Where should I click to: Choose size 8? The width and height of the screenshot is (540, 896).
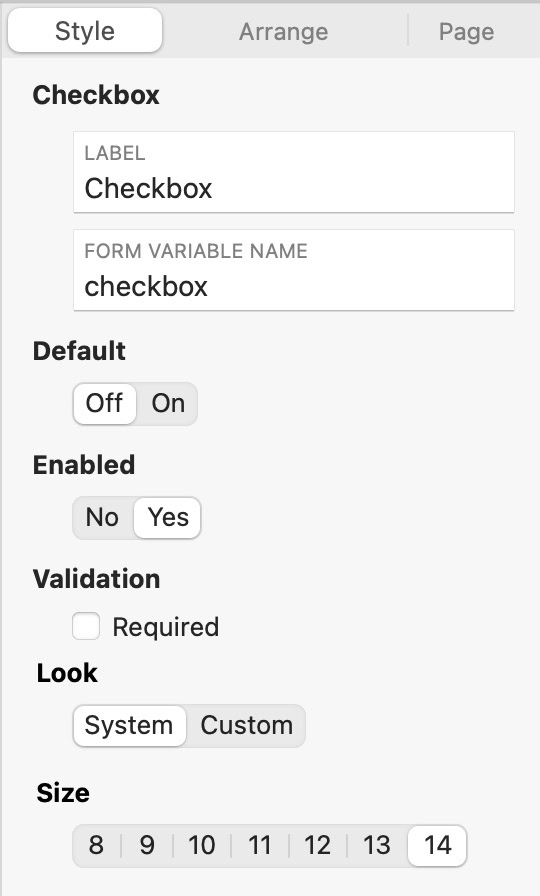(x=96, y=845)
